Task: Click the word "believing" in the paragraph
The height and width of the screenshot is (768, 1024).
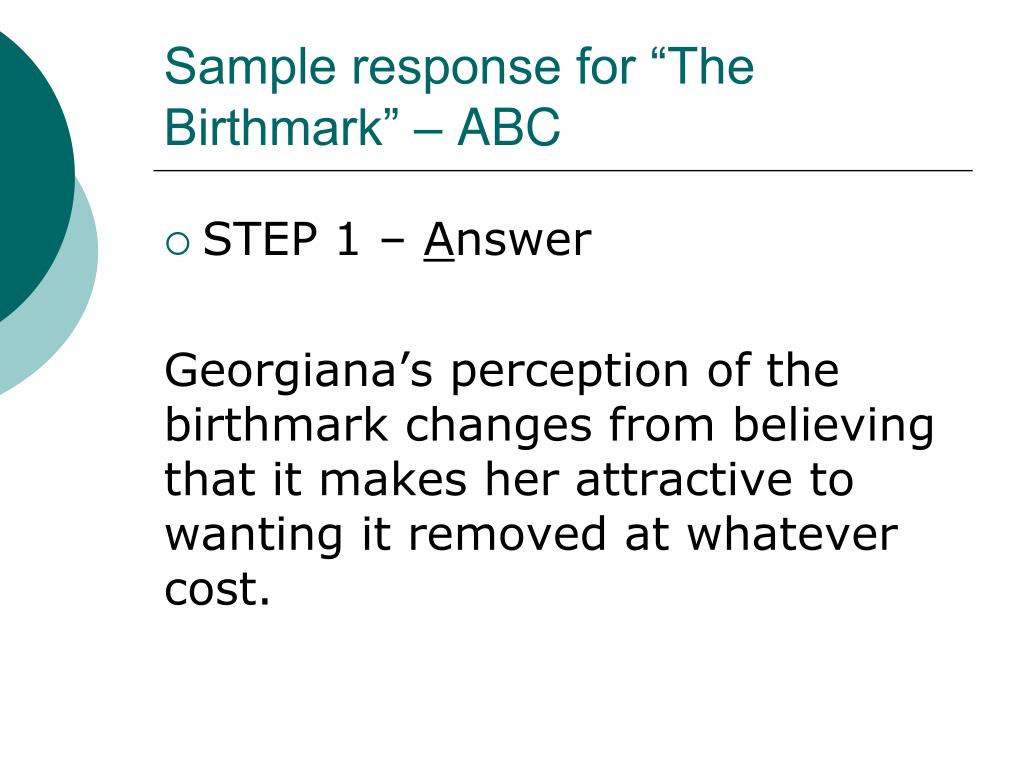Action: pyautogui.click(x=833, y=426)
